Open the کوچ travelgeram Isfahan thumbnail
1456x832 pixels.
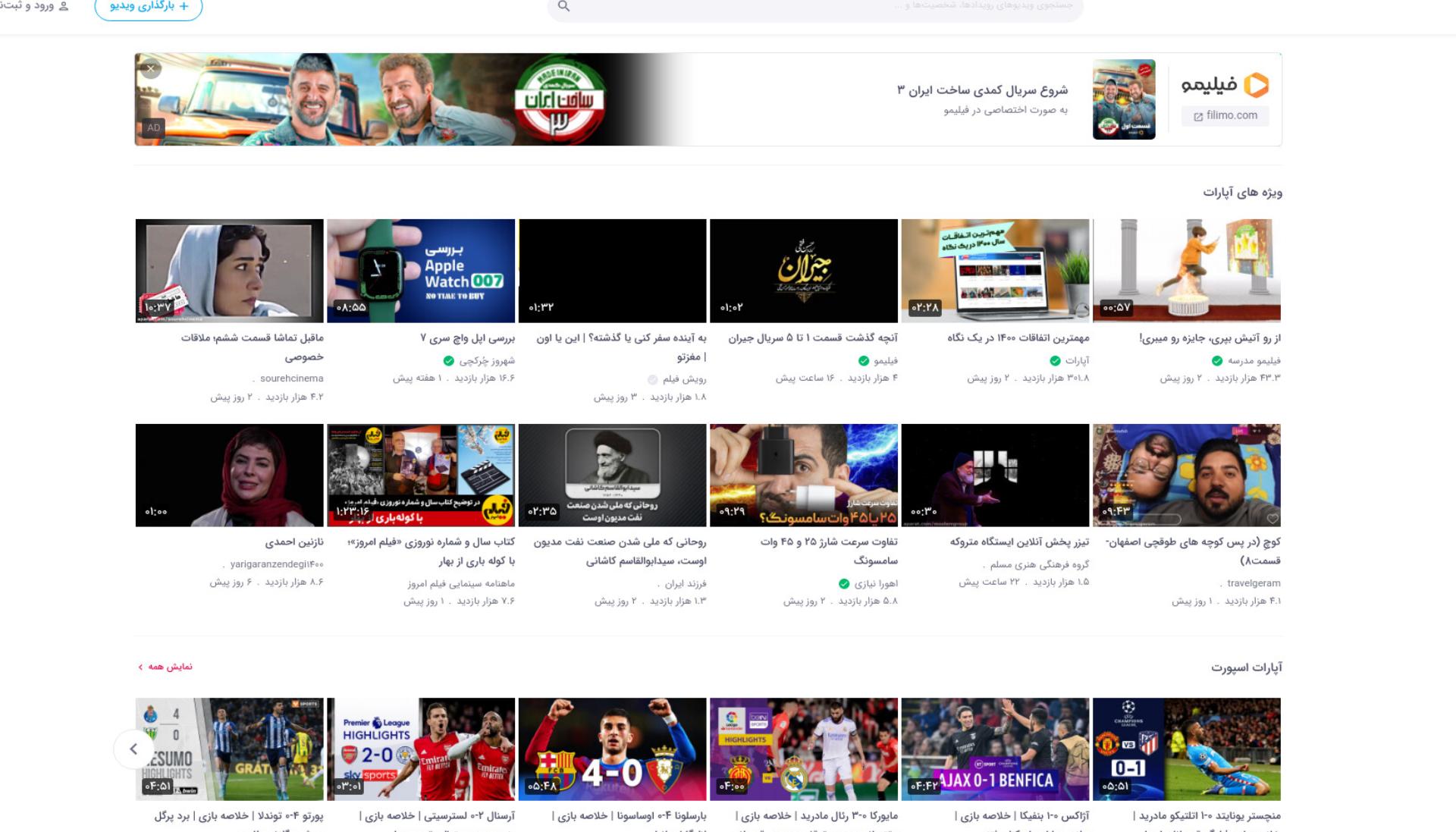pyautogui.click(x=1187, y=476)
